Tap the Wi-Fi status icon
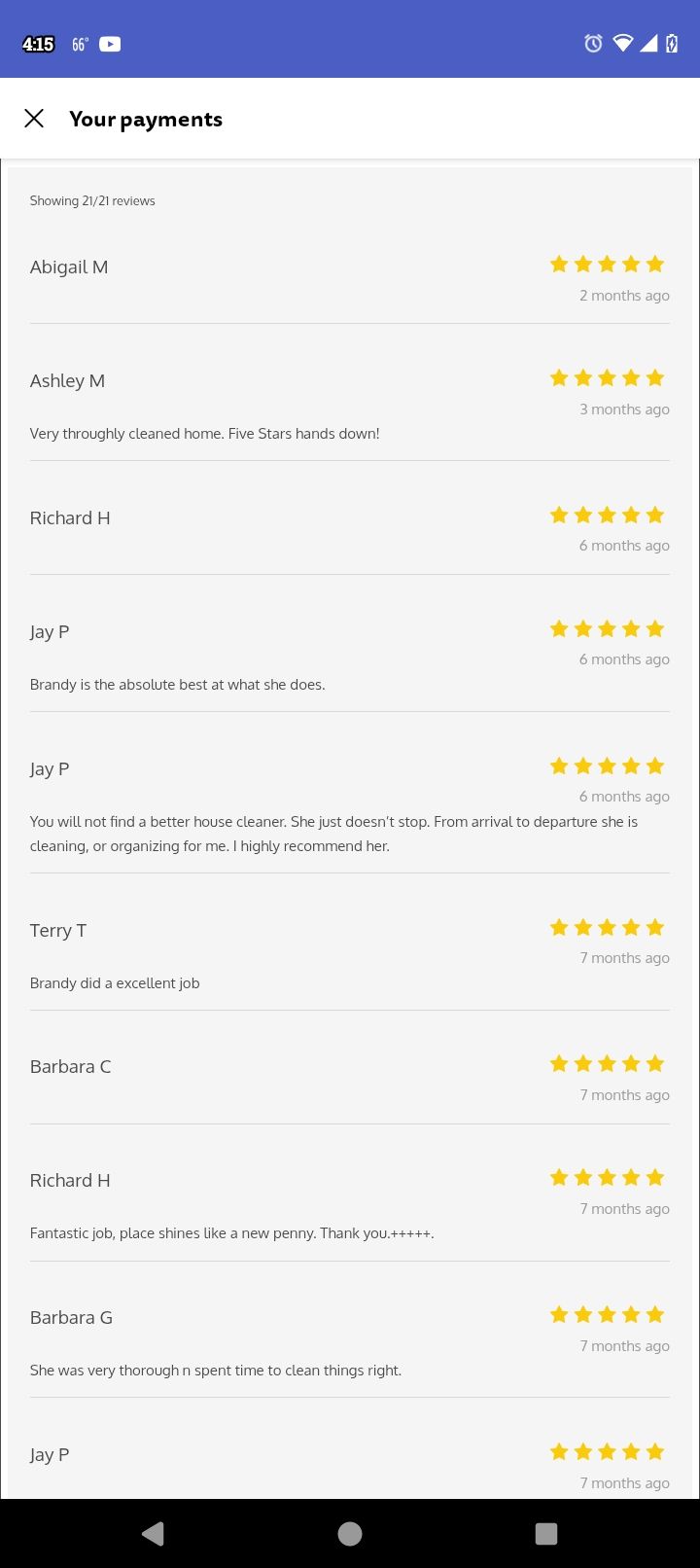 coord(623,43)
